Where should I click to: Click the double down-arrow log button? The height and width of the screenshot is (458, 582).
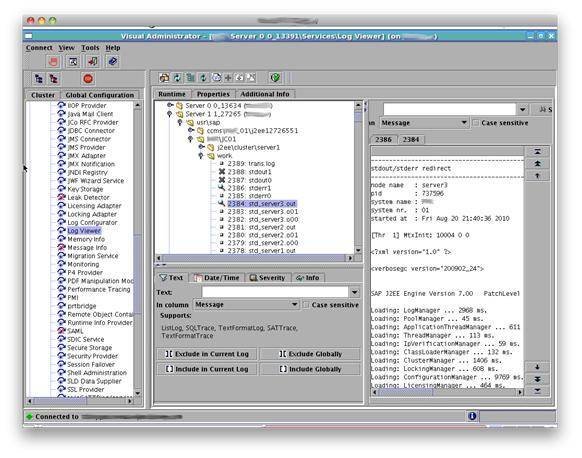[537, 379]
